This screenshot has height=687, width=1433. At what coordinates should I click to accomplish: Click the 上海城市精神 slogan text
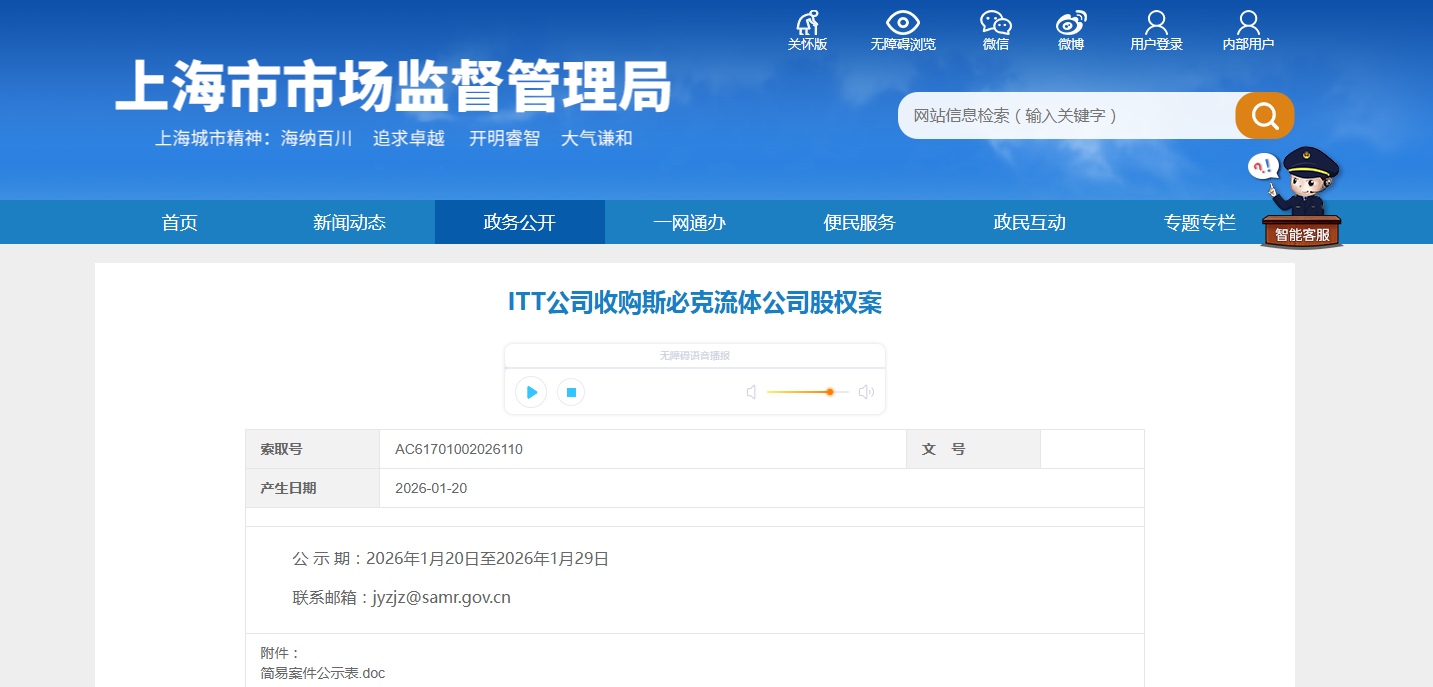(394, 139)
